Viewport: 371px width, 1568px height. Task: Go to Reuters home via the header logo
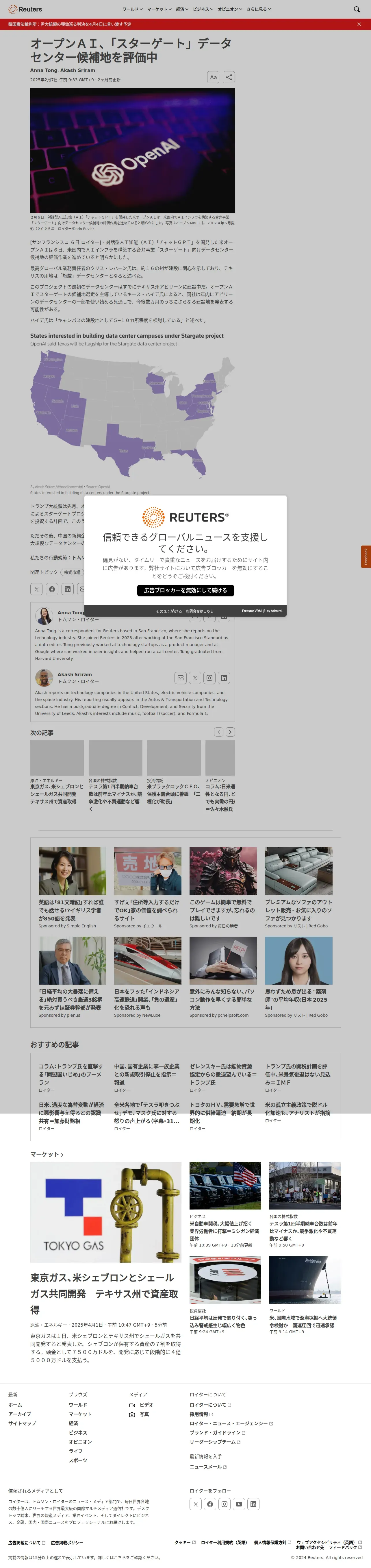tap(25, 9)
